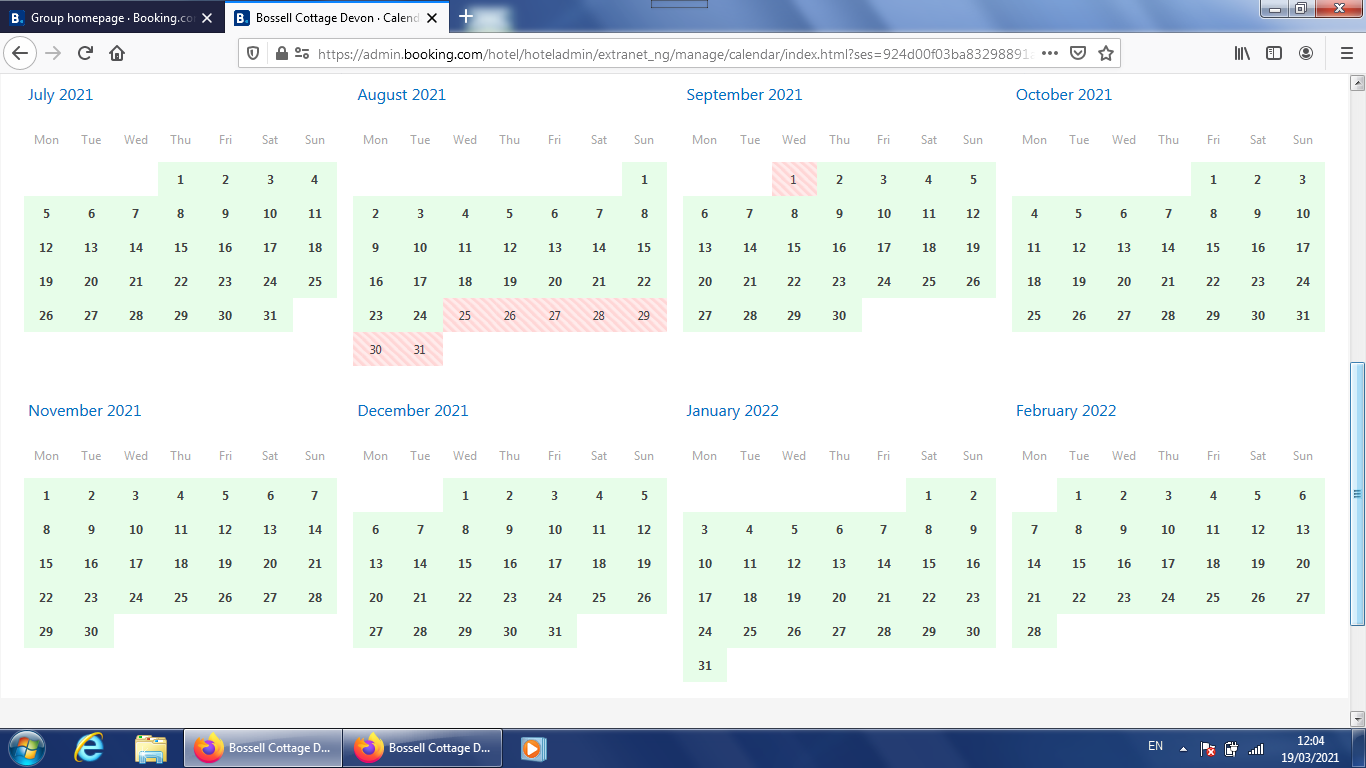Launch Internet Explorer from the taskbar
Viewport: 1366px width, 768px height.
(90, 748)
